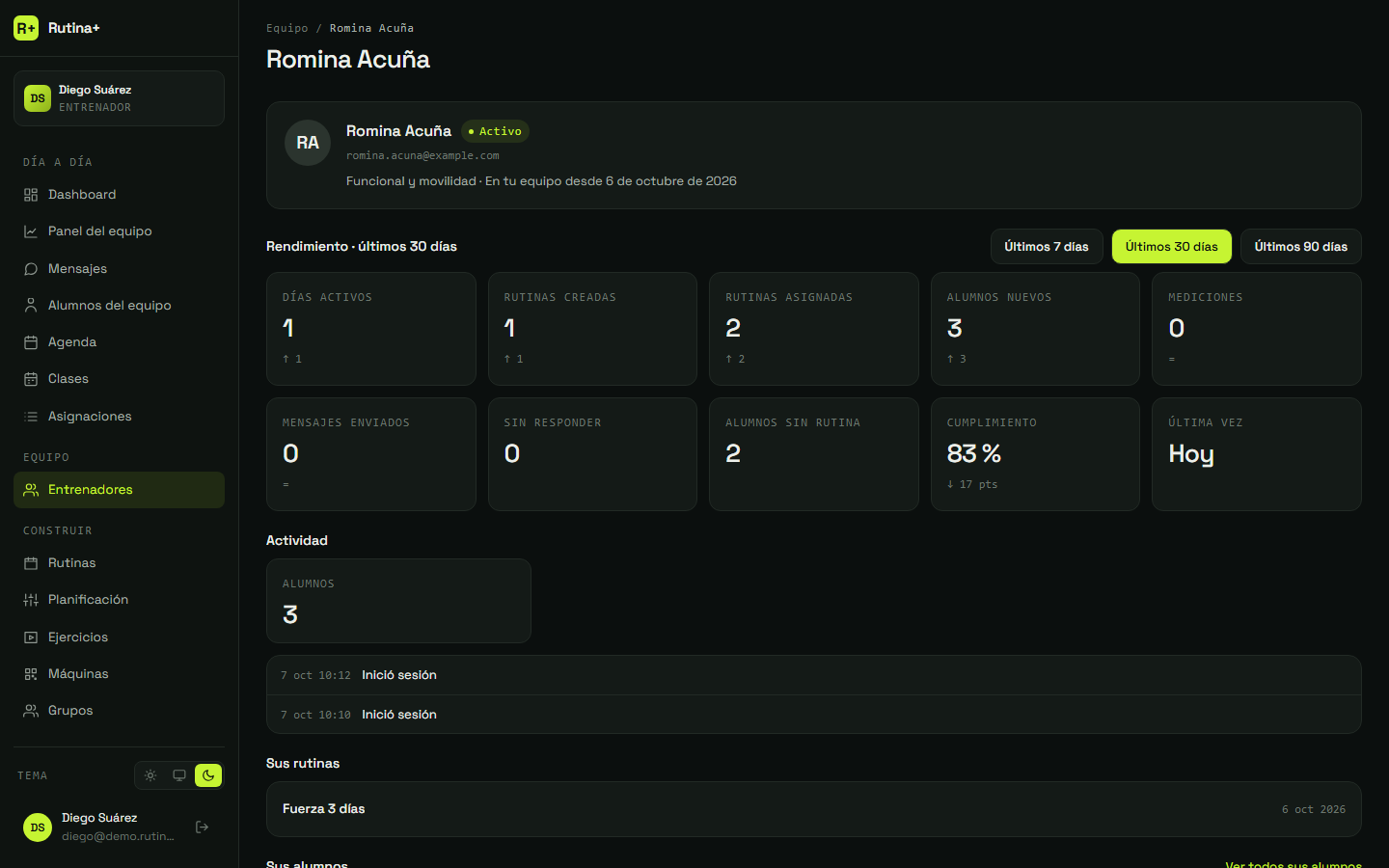Go to Alumnos del equipo
The image size is (1389, 868).
tap(119, 306)
